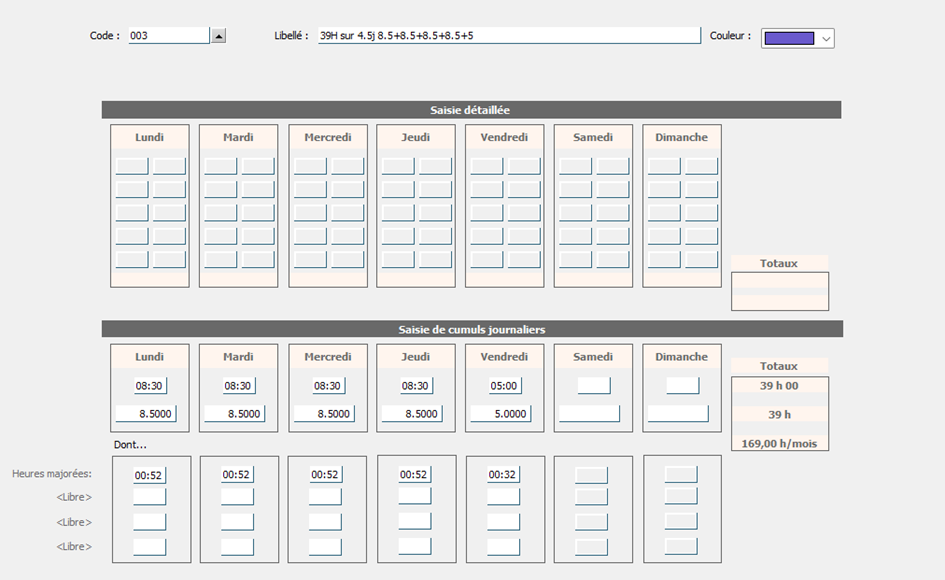The image size is (945, 580).
Task: Click Lundi's first start time in Saisie détaillée
Action: (x=132, y=166)
